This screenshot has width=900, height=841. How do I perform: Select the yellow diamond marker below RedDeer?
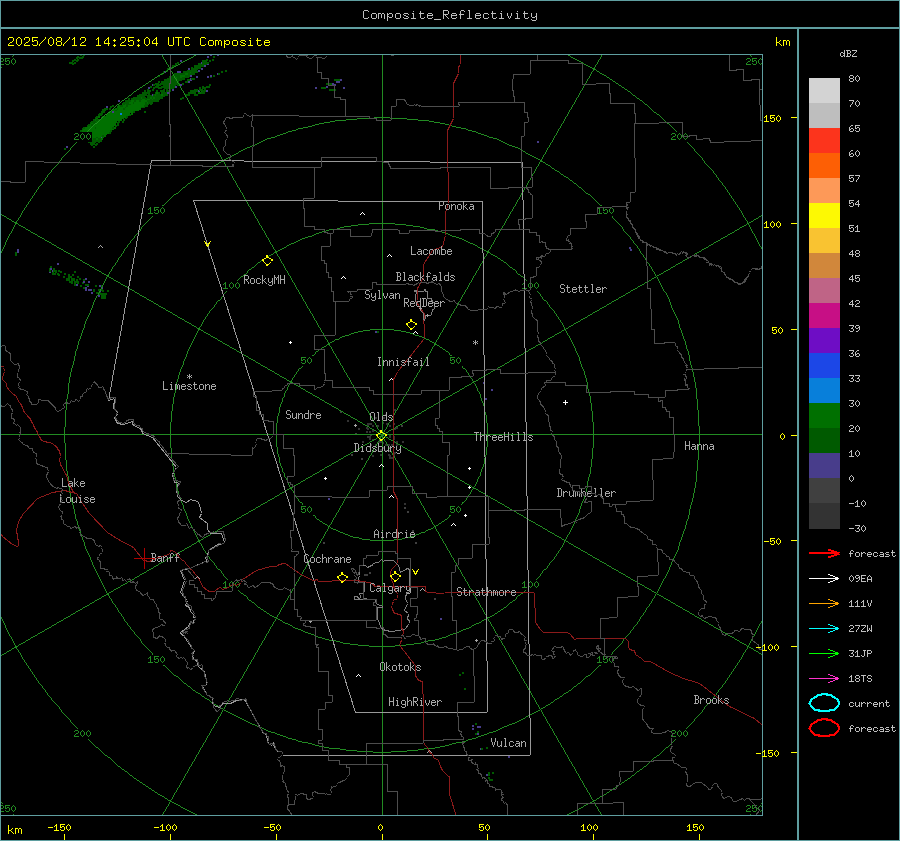(411, 325)
